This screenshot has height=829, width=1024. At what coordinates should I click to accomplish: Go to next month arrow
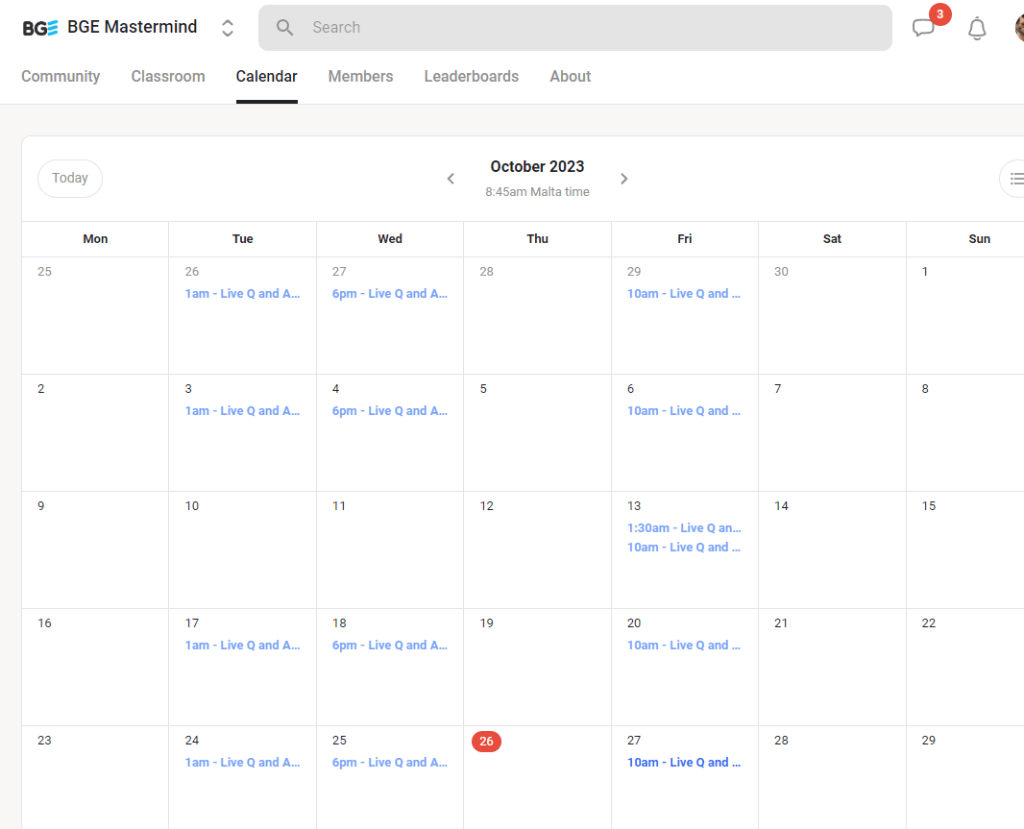point(624,179)
